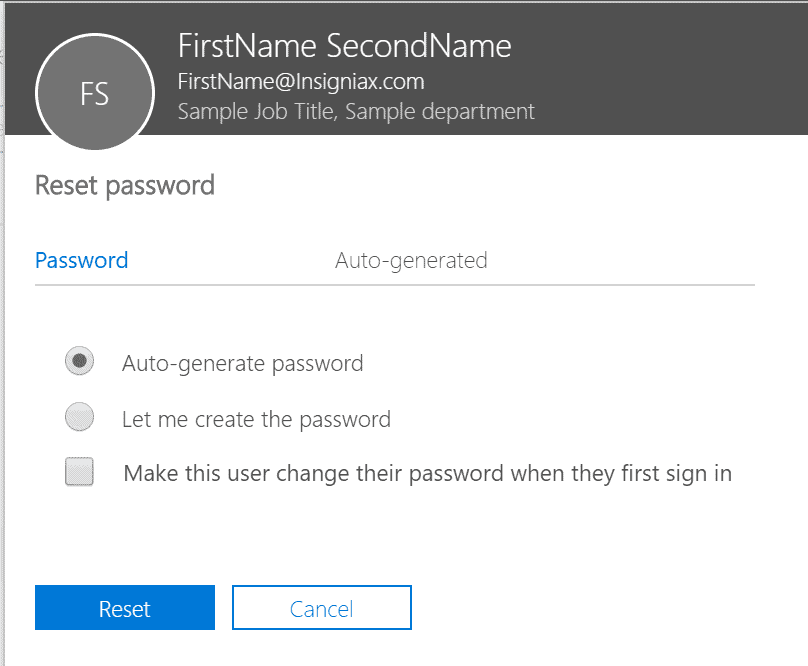The image size is (808, 666).
Task: Click the Reset password heading
Action: [x=125, y=186]
